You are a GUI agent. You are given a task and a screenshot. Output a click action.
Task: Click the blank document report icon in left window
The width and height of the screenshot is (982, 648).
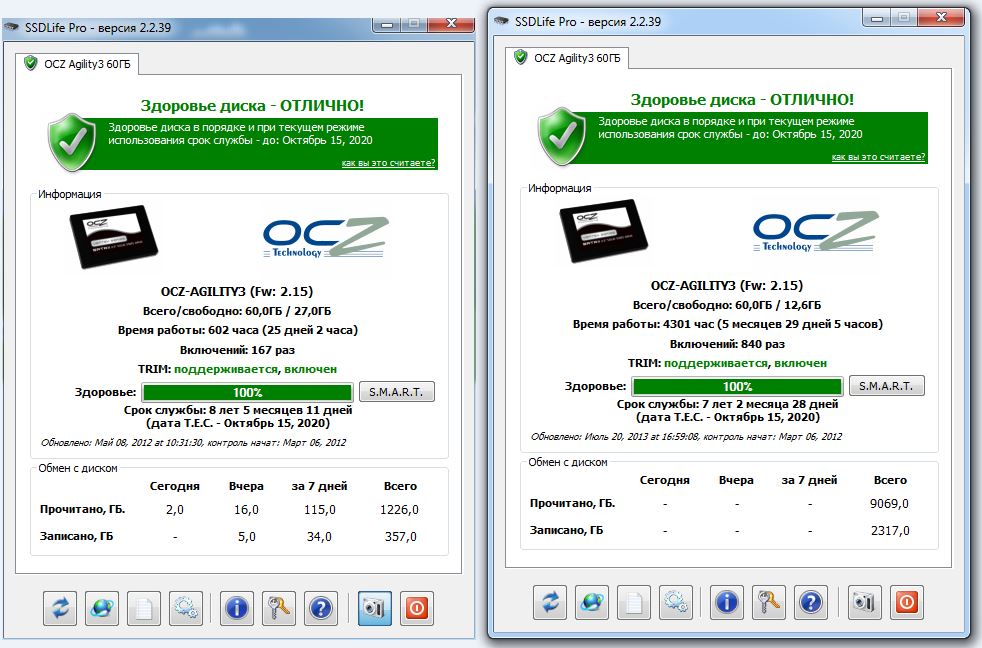pos(144,608)
